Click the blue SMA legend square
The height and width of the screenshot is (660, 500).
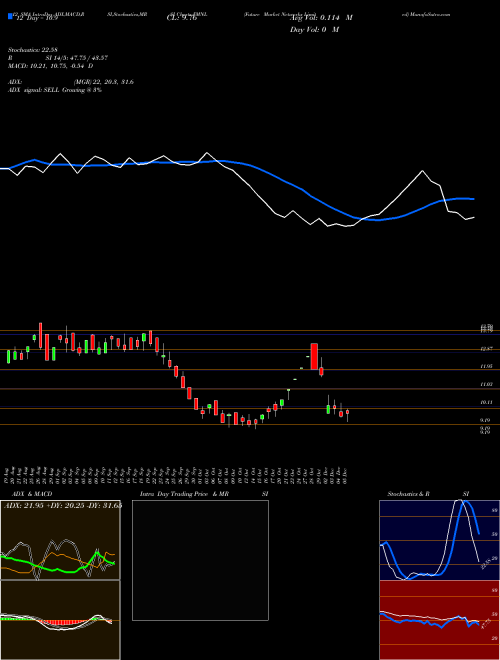click(10, 17)
